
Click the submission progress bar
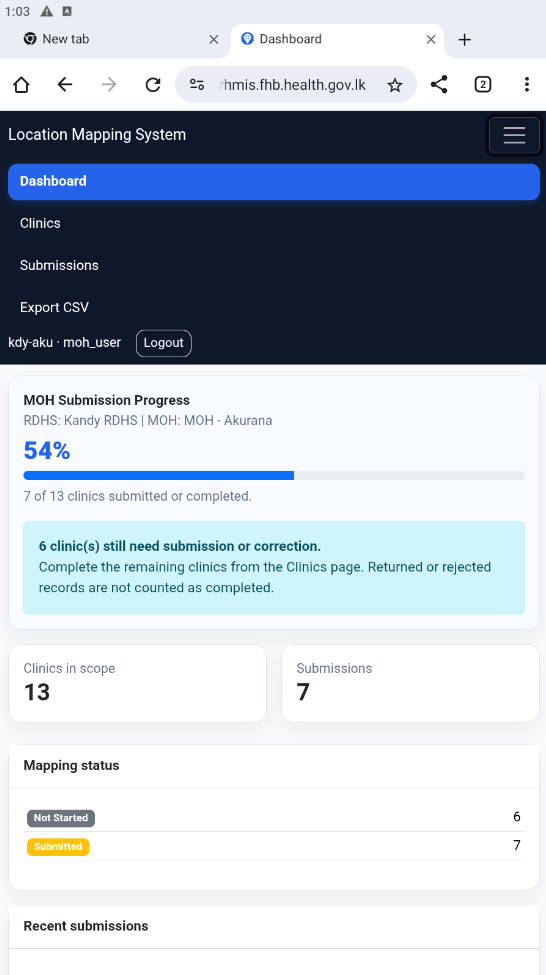pyautogui.click(x=274, y=476)
